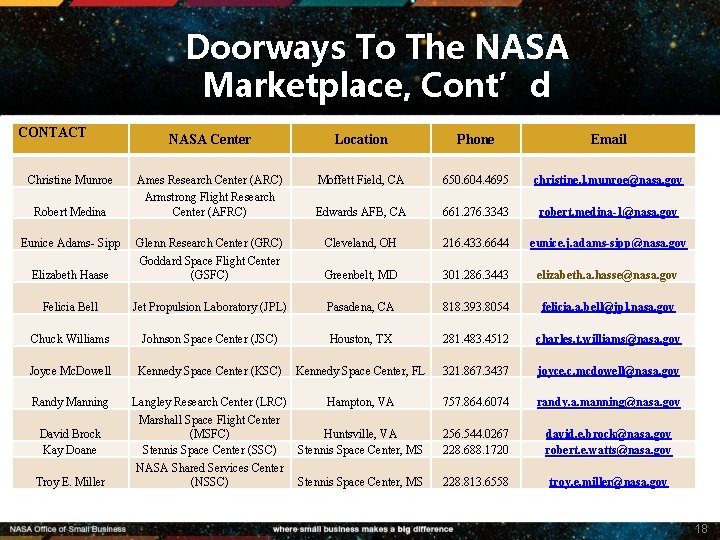Click the Greenbelt, MD location
The image size is (720, 540).
361,275
